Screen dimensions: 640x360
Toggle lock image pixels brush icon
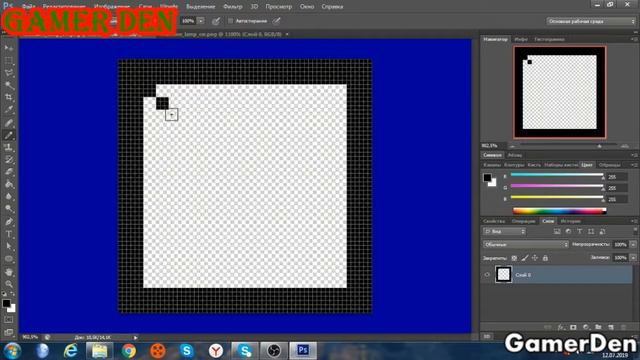(x=525, y=258)
